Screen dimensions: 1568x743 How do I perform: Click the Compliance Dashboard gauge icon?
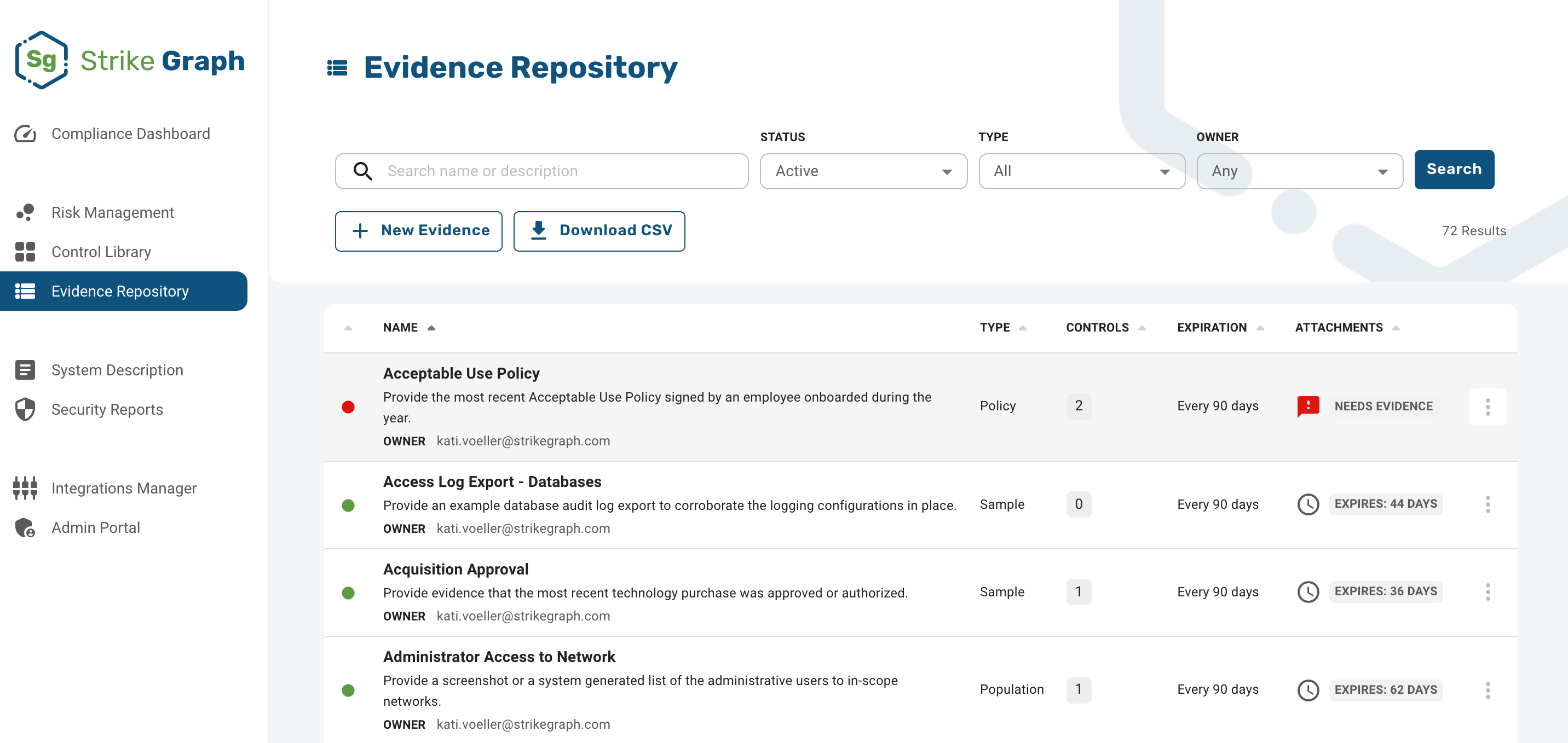click(x=25, y=134)
